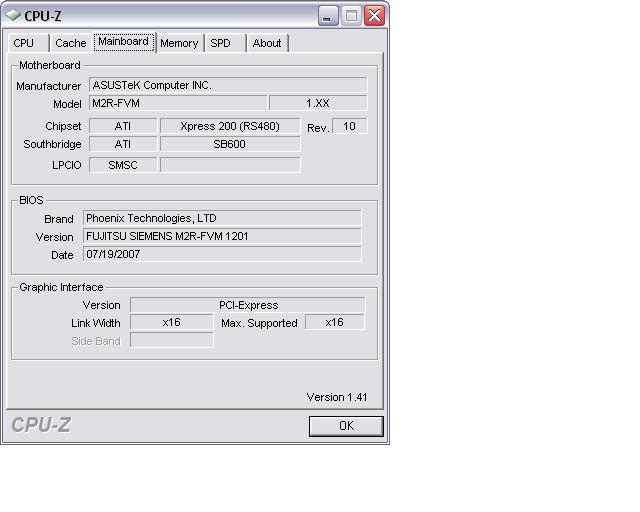Click the Link Width value x16
This screenshot has width=640, height=512.
click(x=171, y=322)
